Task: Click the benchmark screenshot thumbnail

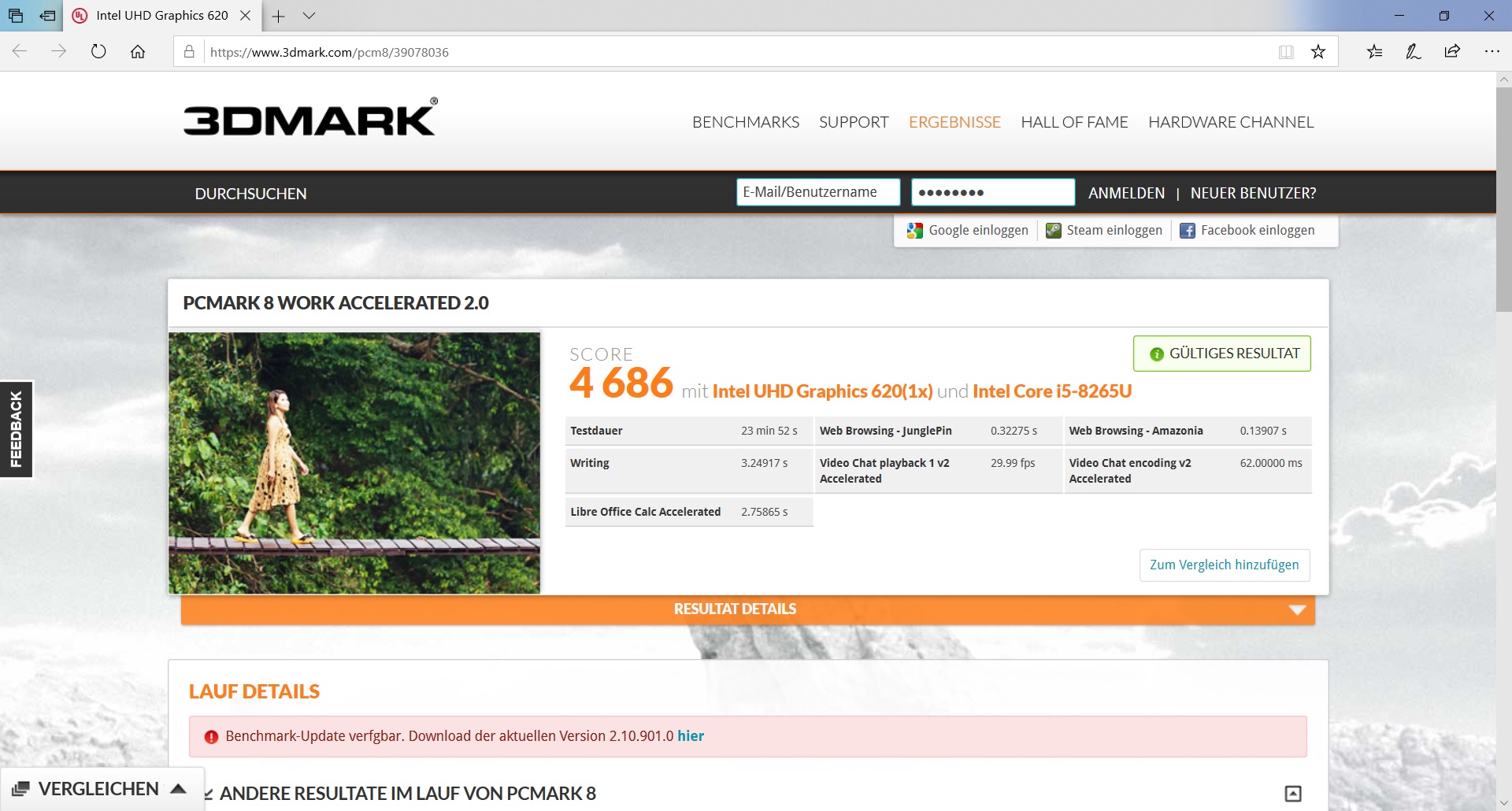Action: click(354, 463)
